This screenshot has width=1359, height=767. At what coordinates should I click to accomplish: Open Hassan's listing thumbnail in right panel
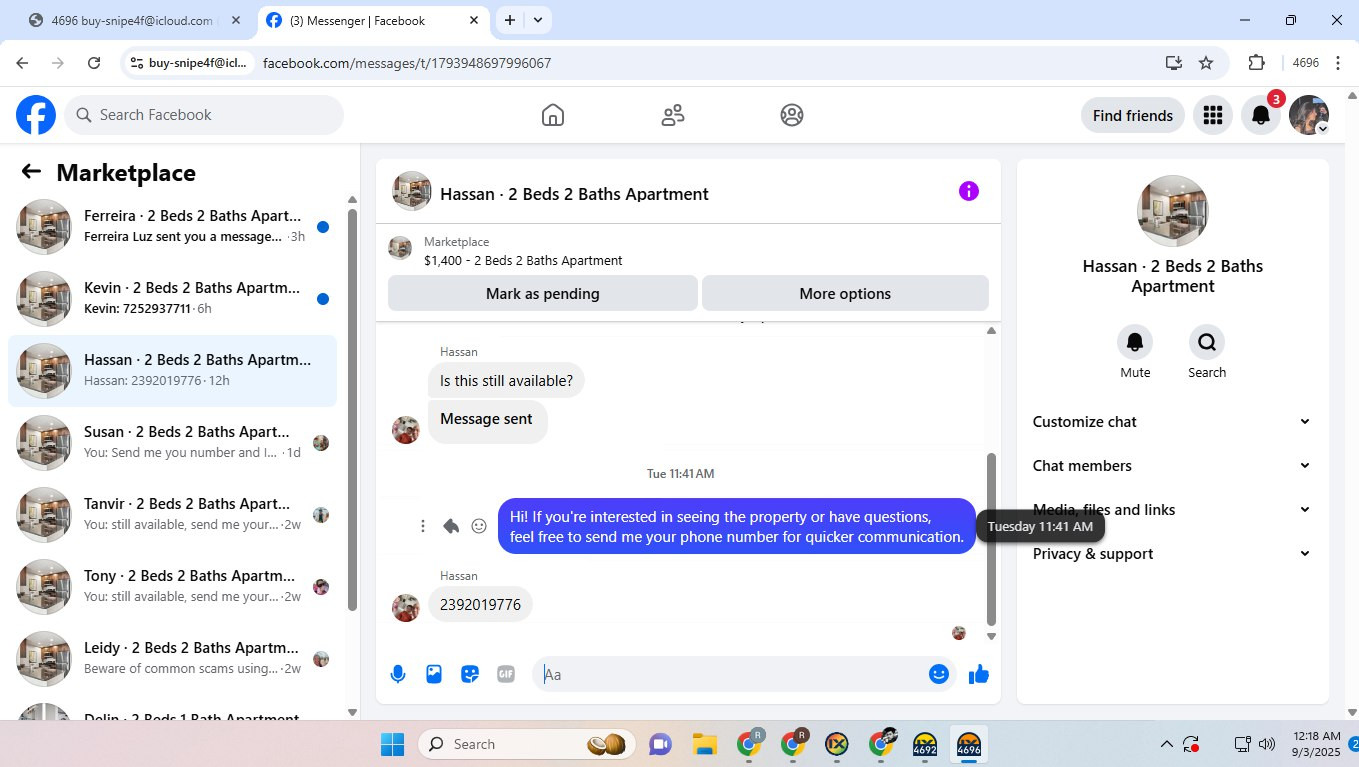pos(1173,211)
